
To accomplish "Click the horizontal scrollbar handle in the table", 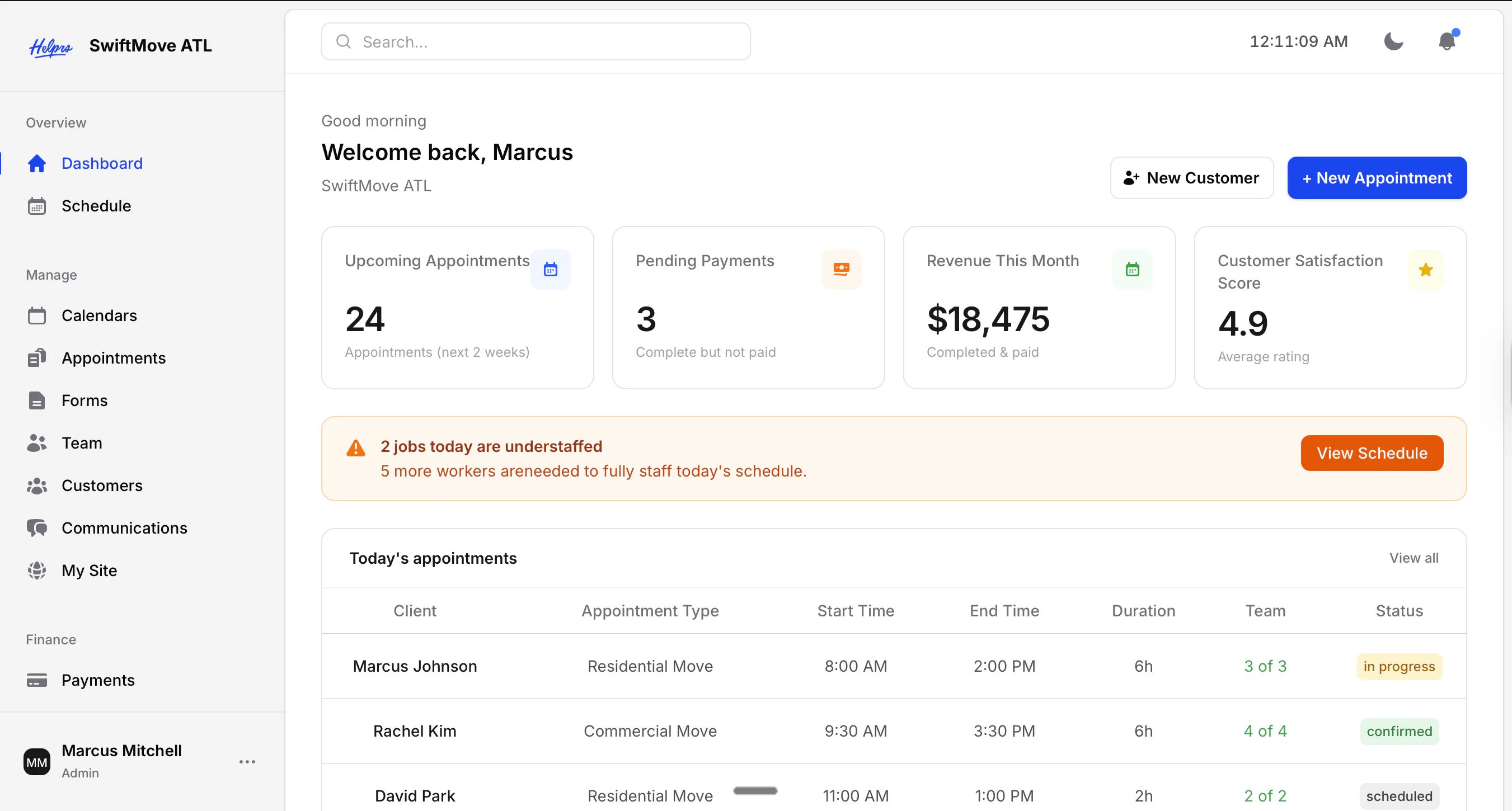I will pos(755,791).
